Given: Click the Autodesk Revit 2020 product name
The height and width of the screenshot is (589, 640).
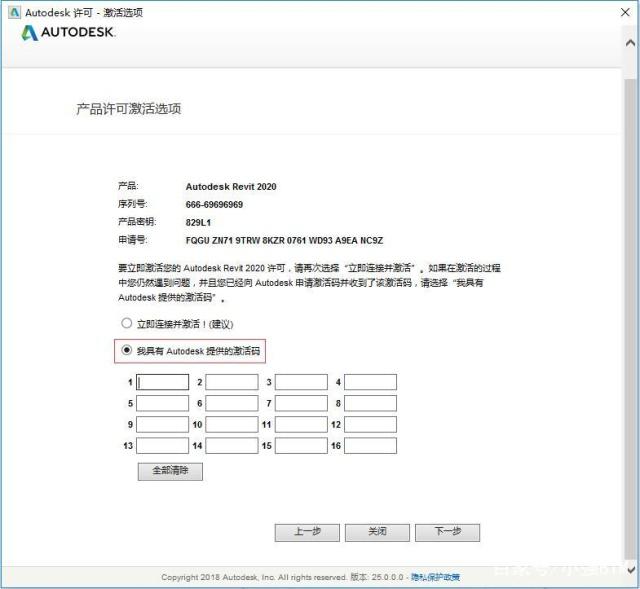Looking at the screenshot, I should 231,187.
